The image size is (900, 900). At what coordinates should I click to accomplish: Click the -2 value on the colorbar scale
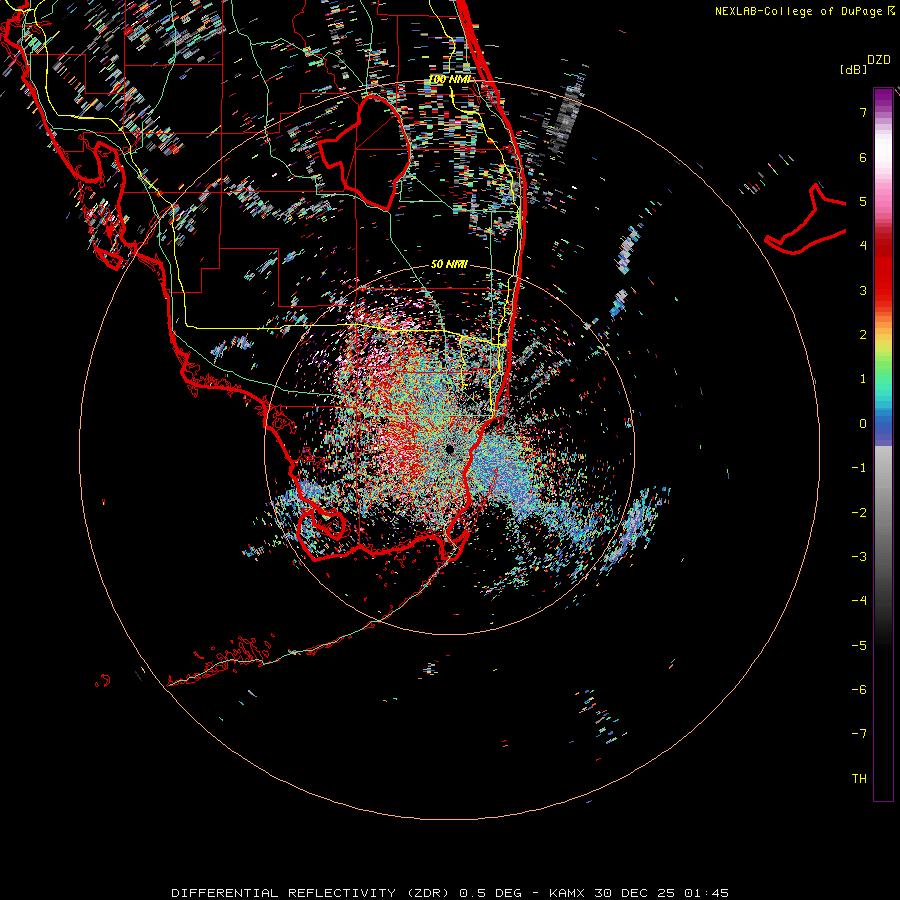point(859,513)
